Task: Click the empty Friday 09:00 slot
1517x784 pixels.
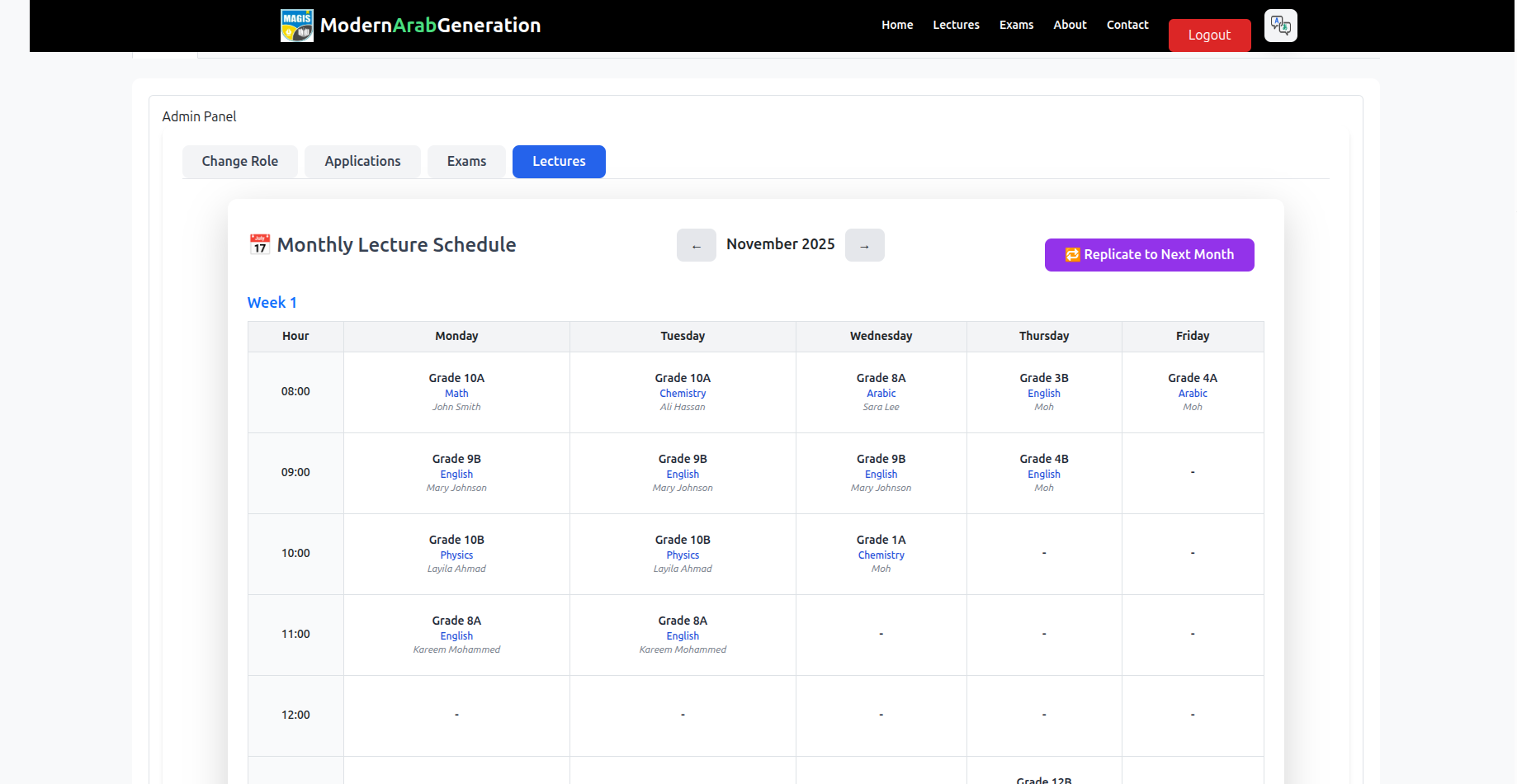Action: [1192, 473]
